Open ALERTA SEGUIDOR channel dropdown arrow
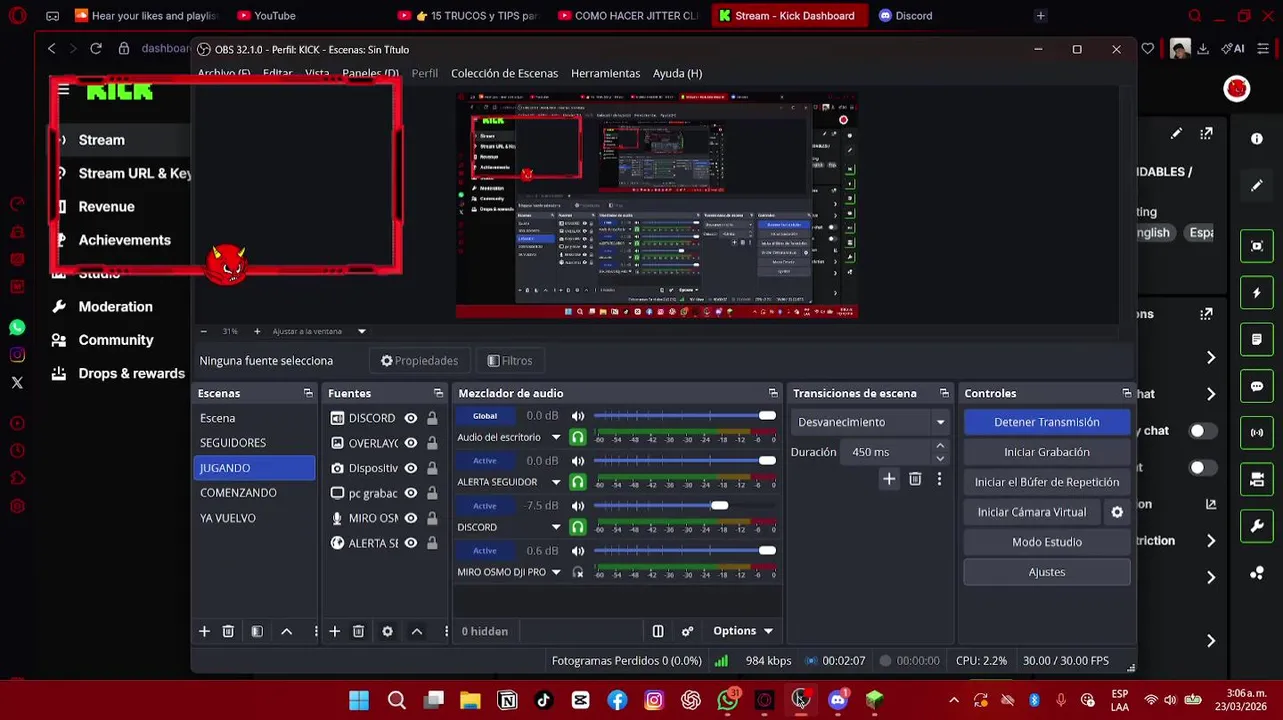Viewport: 1283px width, 720px height. 556,482
